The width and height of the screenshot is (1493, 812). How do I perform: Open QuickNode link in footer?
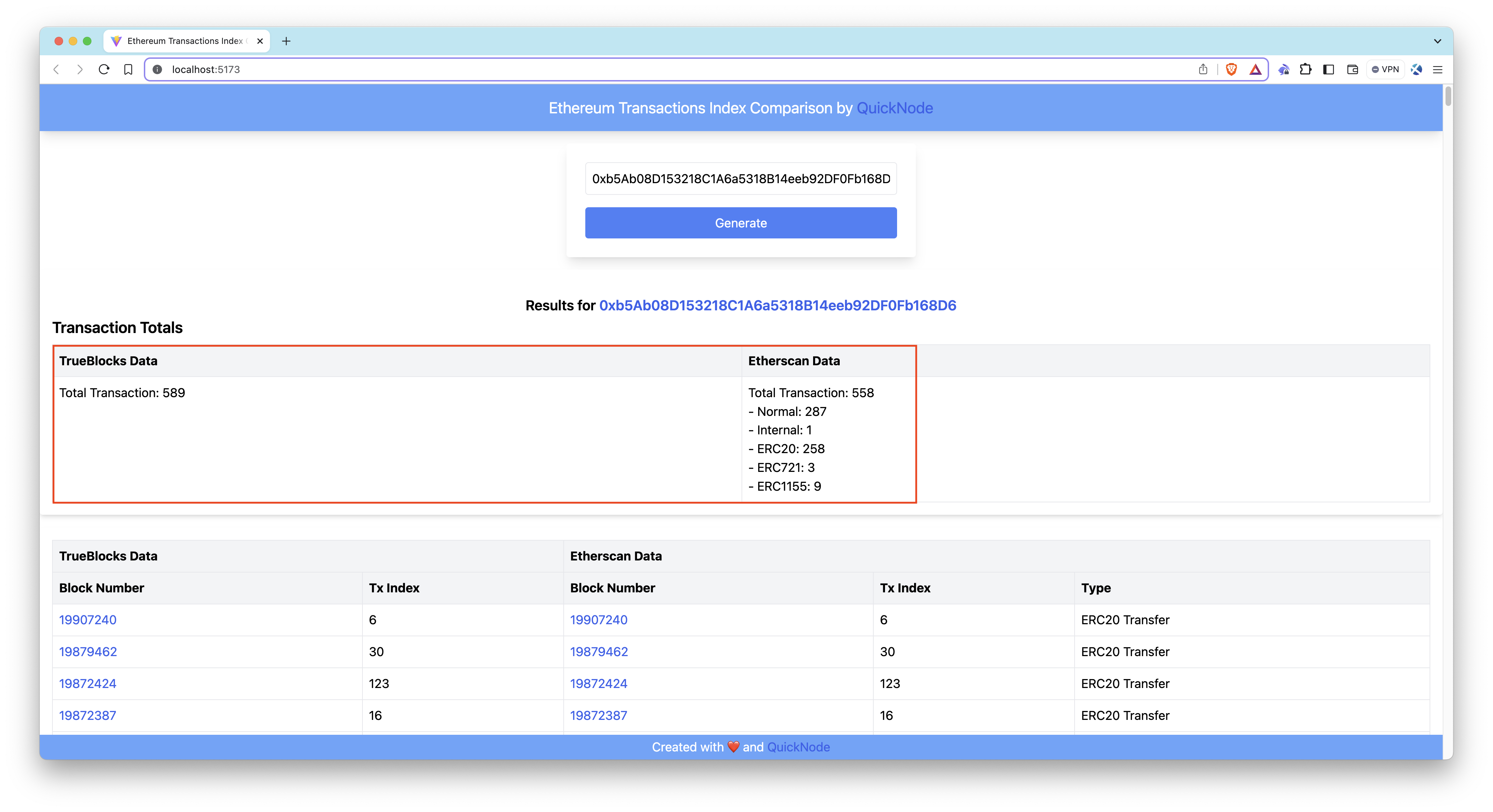click(x=798, y=747)
